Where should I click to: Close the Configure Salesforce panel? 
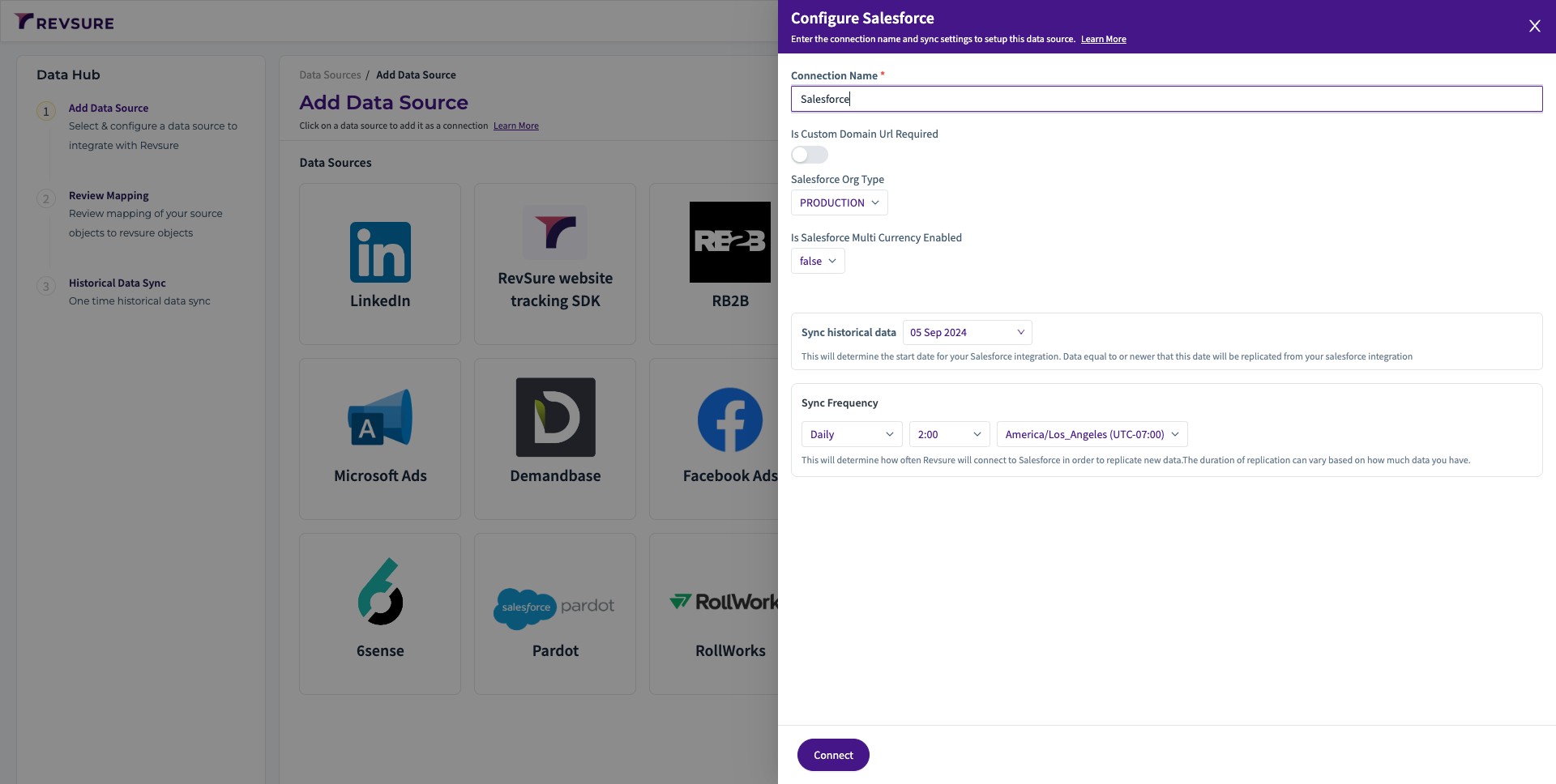1534,26
